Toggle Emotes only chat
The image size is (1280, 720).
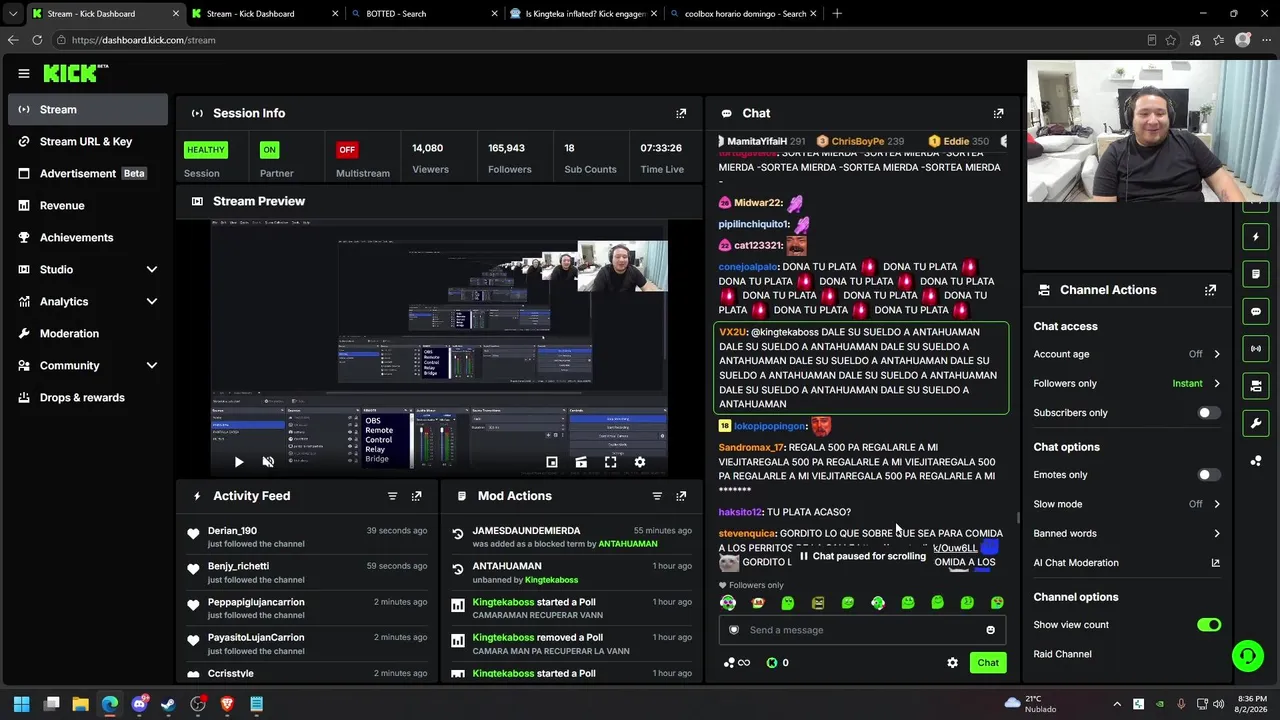tap(1209, 475)
